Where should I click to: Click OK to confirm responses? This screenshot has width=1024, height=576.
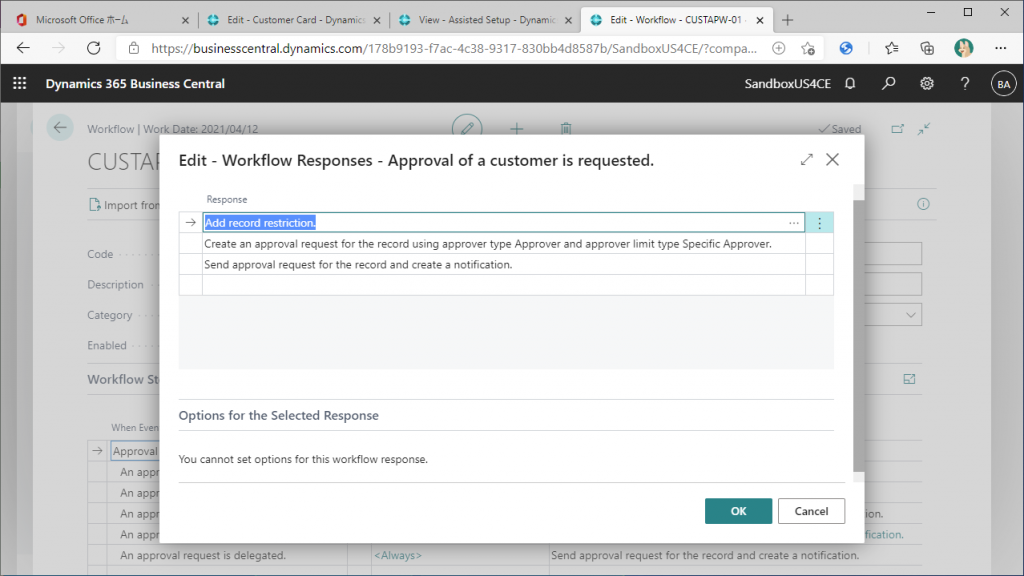(738, 511)
